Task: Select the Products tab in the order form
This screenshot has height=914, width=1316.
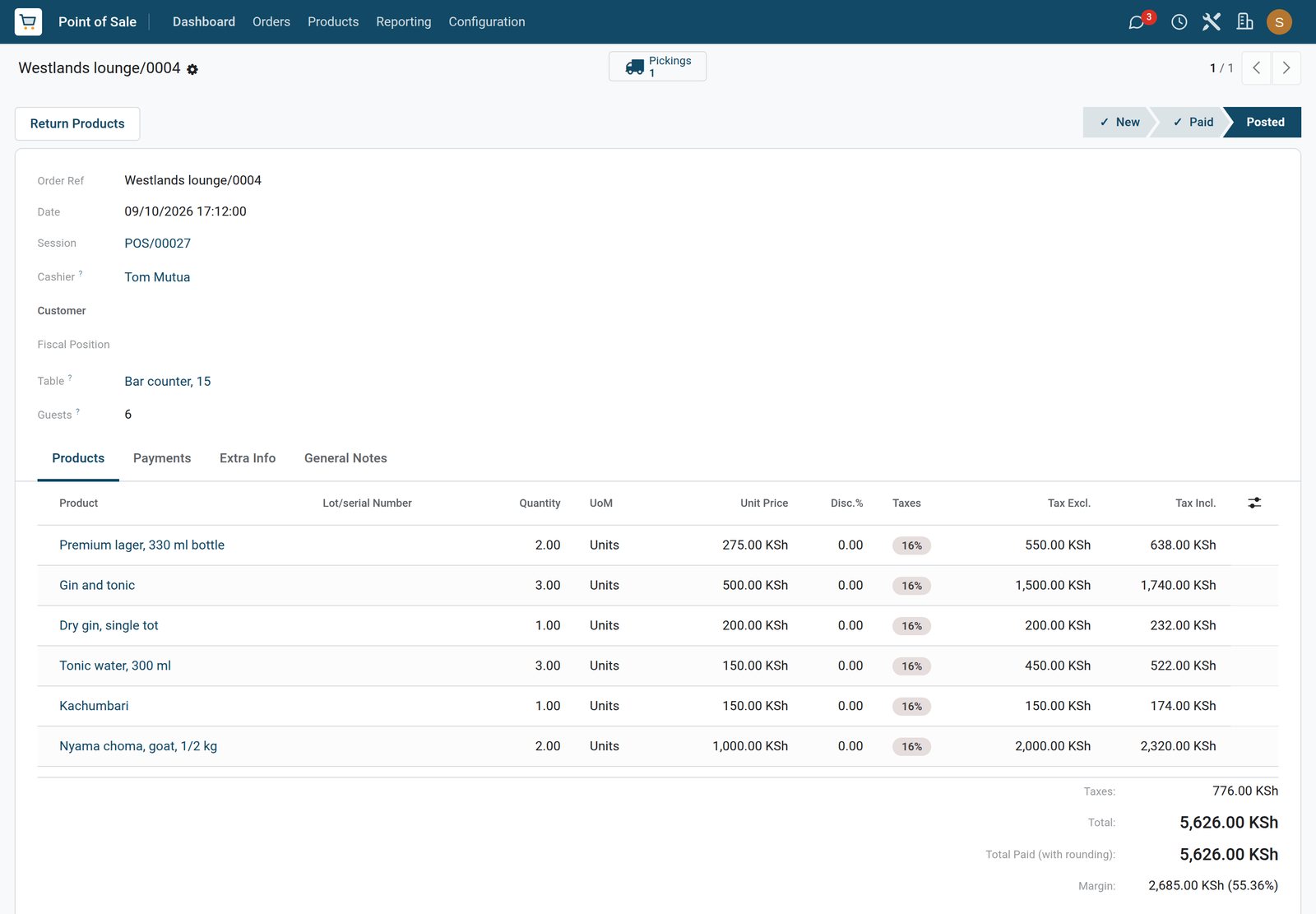Action: coord(78,458)
